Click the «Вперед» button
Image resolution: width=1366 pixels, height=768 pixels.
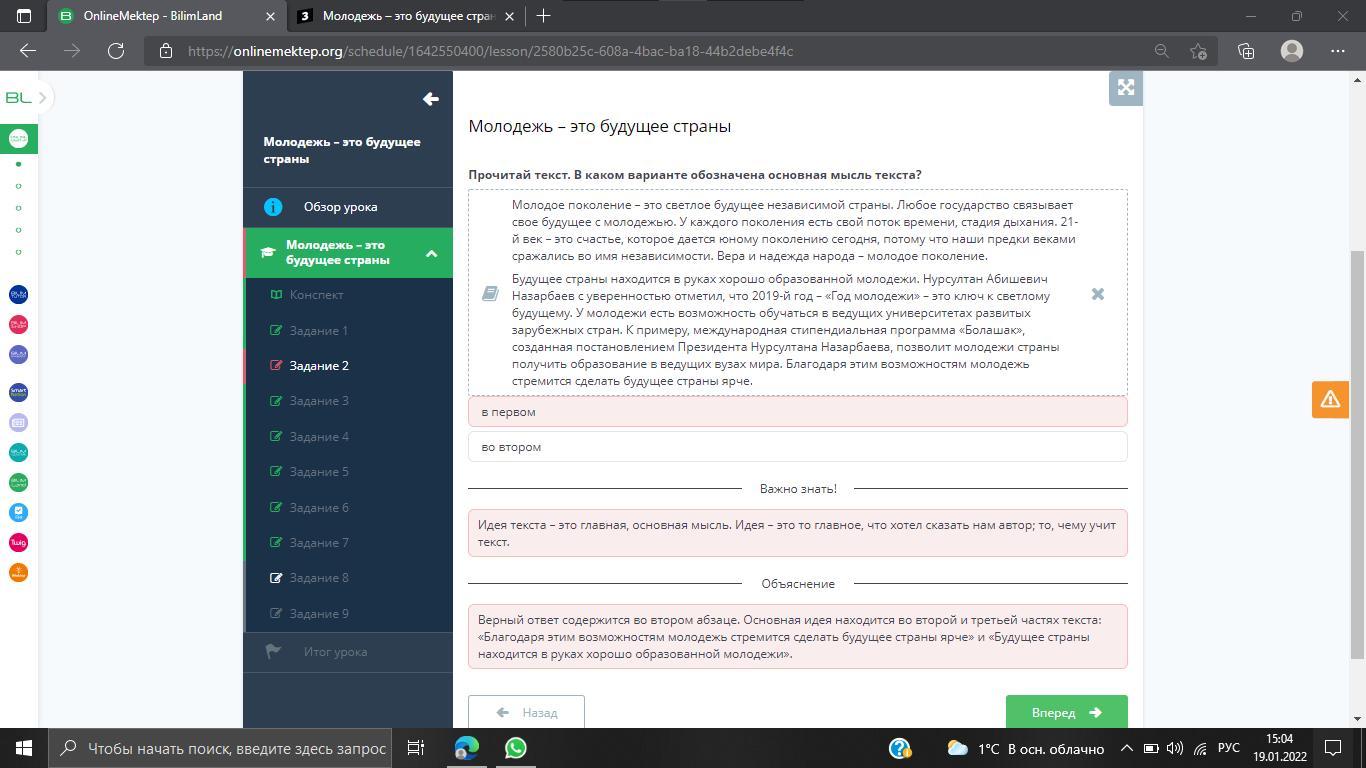point(1067,713)
